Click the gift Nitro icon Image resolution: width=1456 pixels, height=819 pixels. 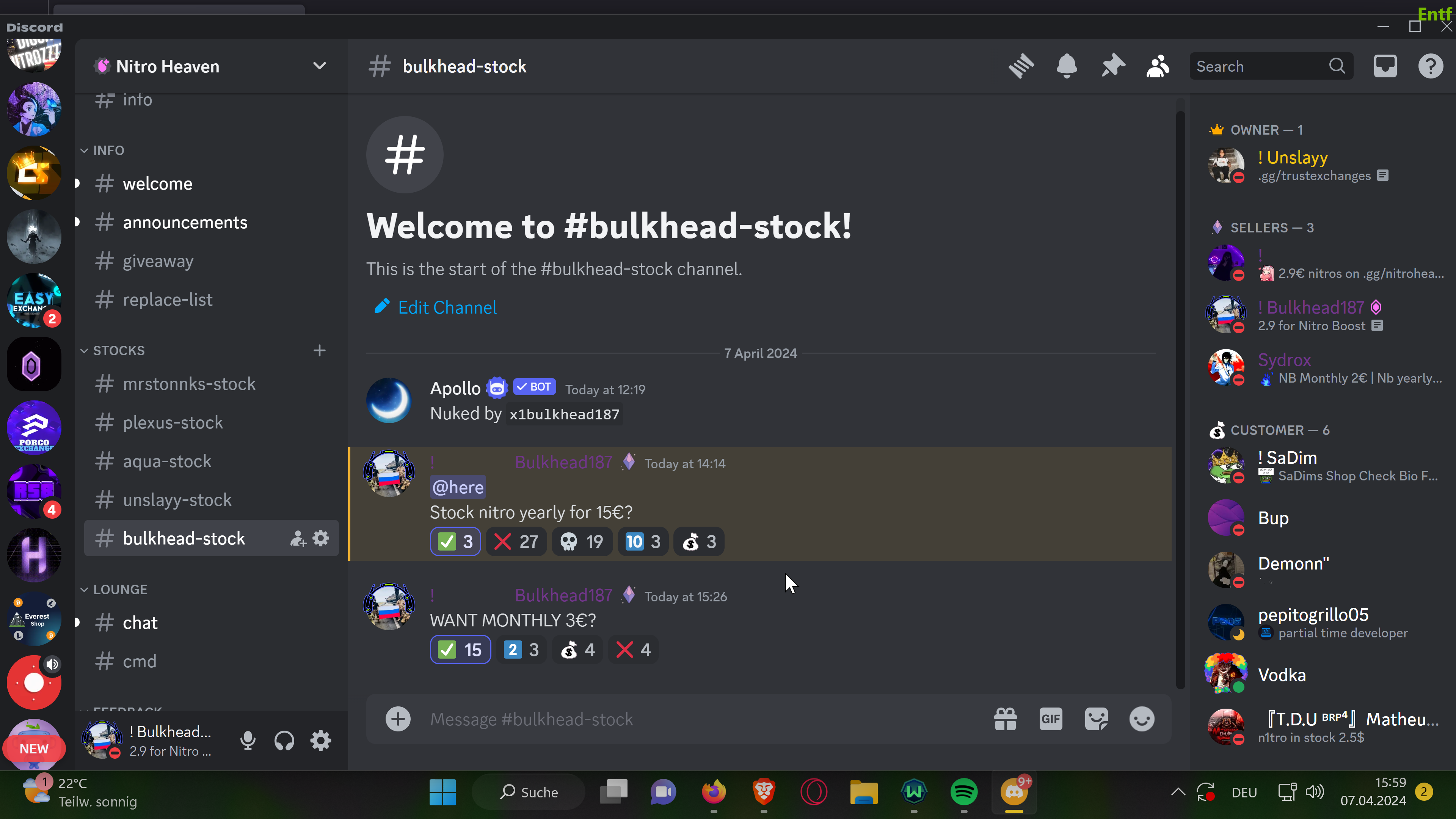pyautogui.click(x=1006, y=719)
